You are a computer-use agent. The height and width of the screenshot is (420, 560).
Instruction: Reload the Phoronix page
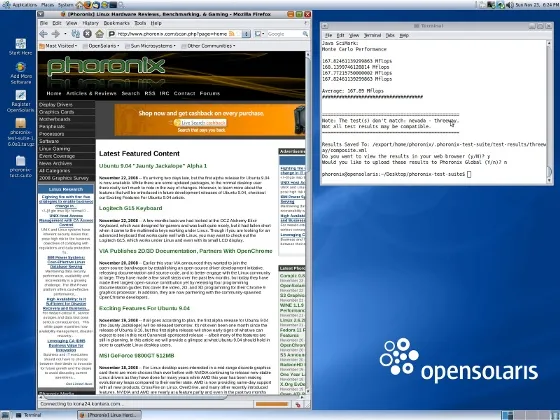click(x=76, y=34)
